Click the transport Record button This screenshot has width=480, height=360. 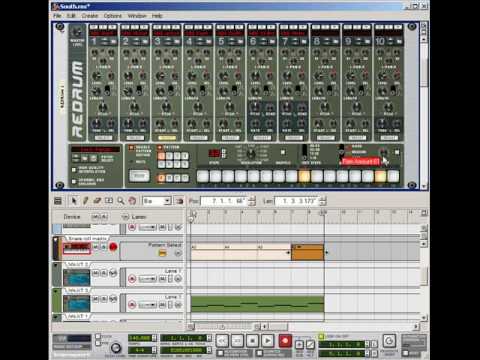pos(285,341)
